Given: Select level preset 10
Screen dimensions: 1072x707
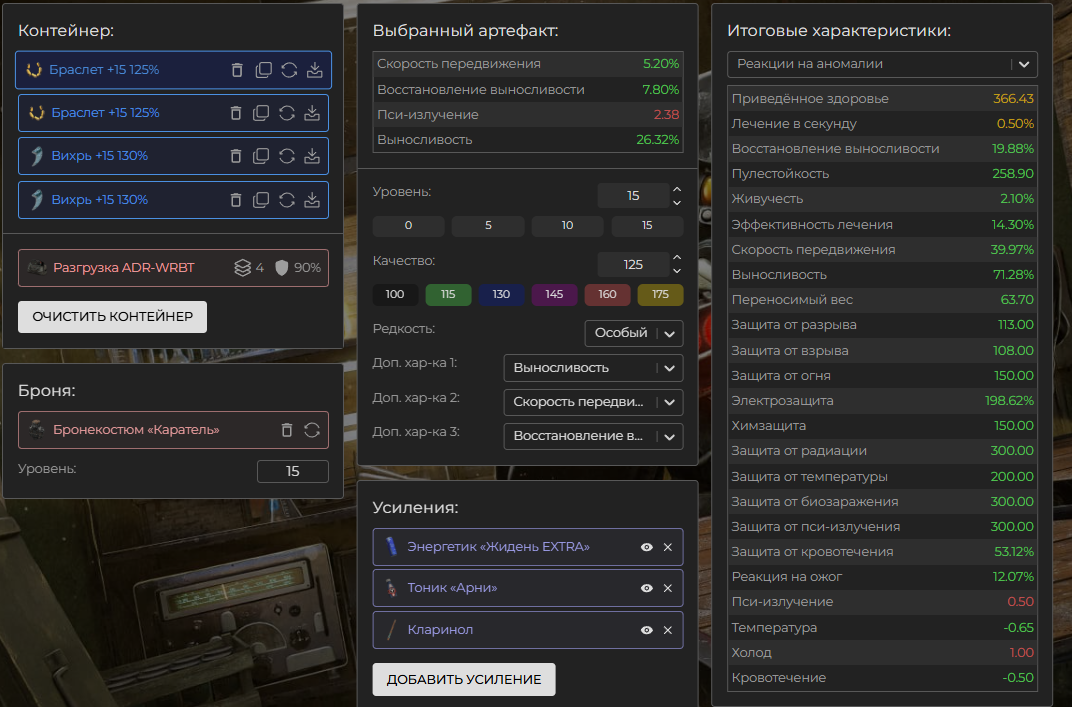Looking at the screenshot, I should (567, 225).
